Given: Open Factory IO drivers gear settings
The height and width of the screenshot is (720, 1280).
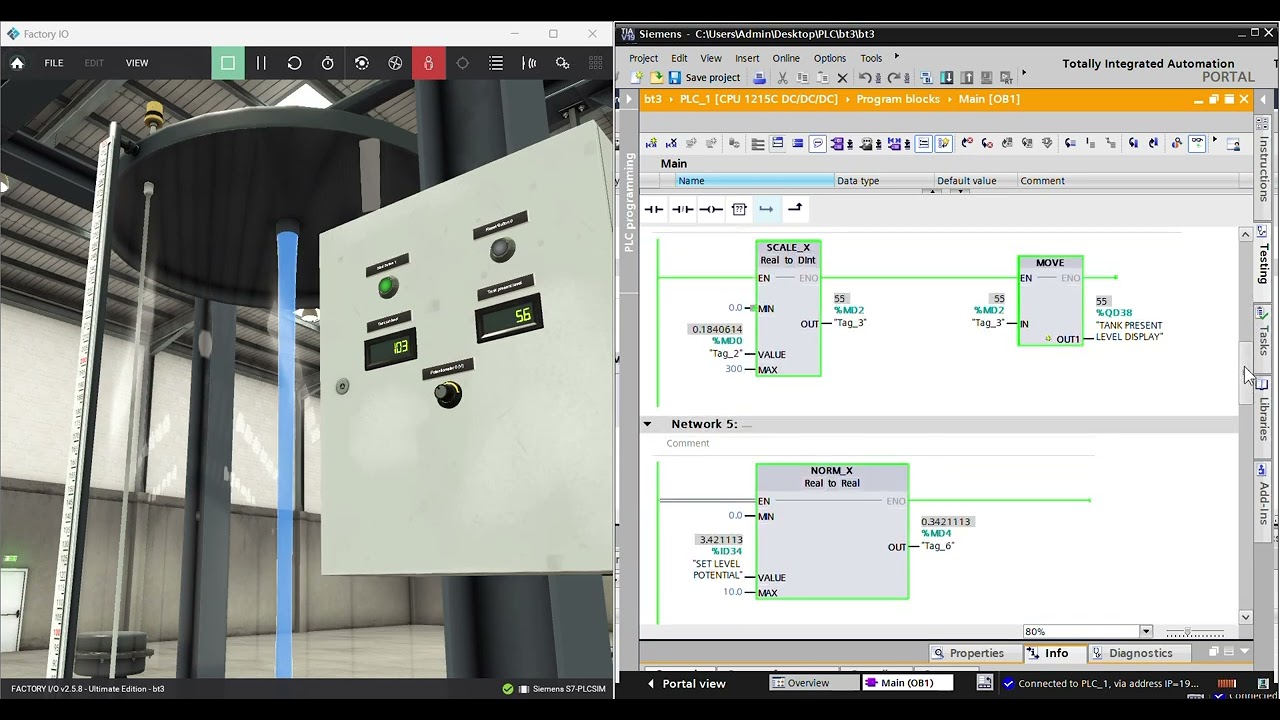Looking at the screenshot, I should [x=563, y=63].
